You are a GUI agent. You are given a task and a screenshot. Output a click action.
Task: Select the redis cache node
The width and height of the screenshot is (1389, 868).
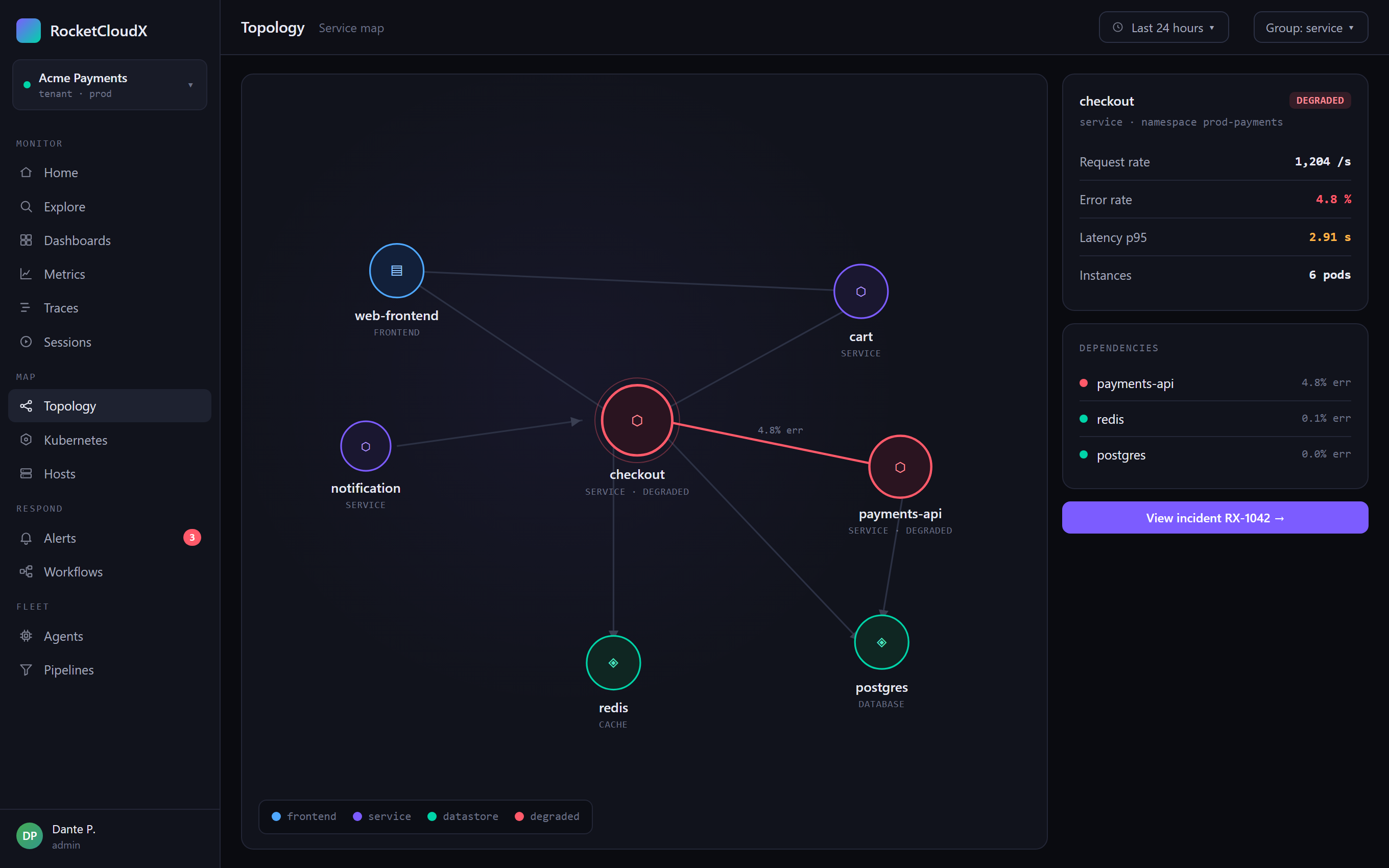[613, 662]
